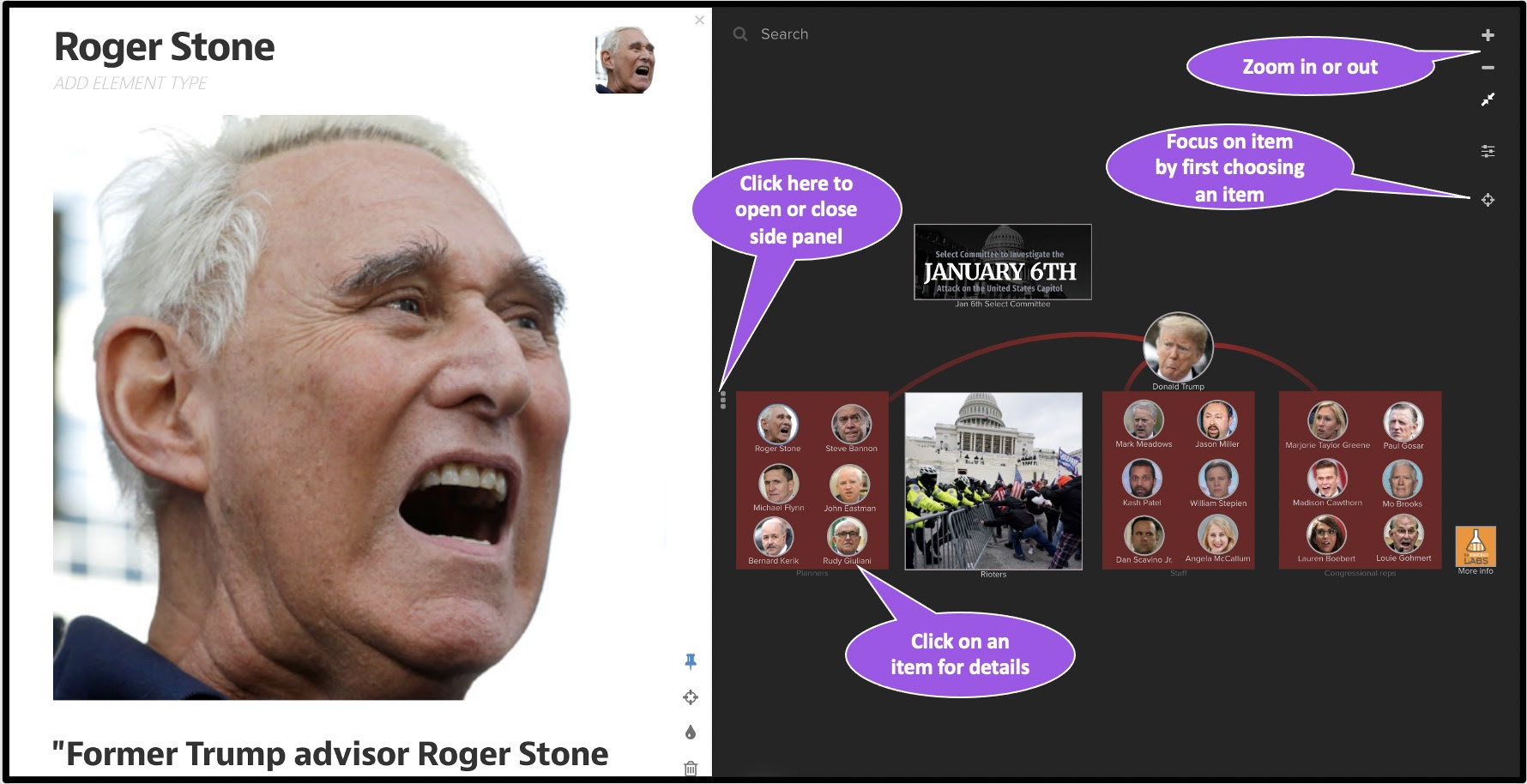Delete element using the trash icon
Image resolution: width=1527 pixels, height=784 pixels.
coord(691,768)
